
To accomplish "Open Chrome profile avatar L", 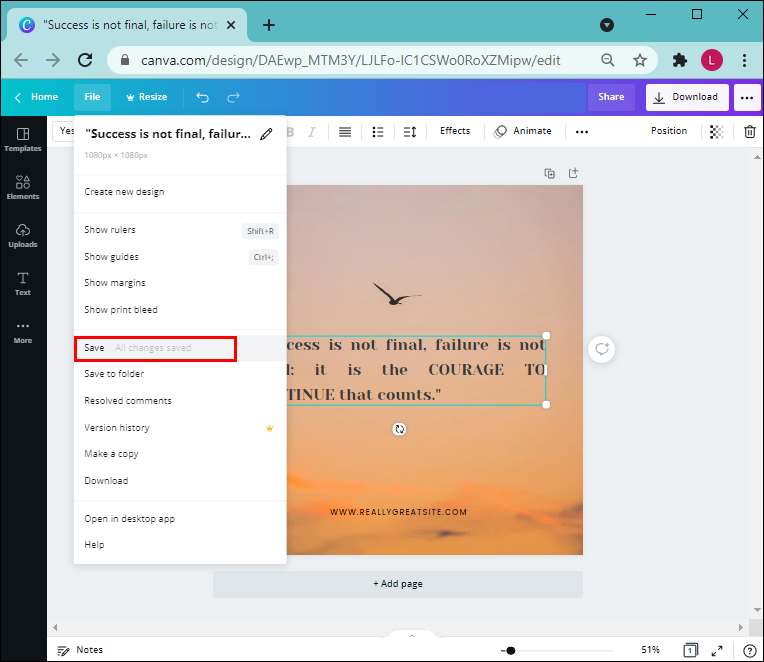I will [712, 60].
